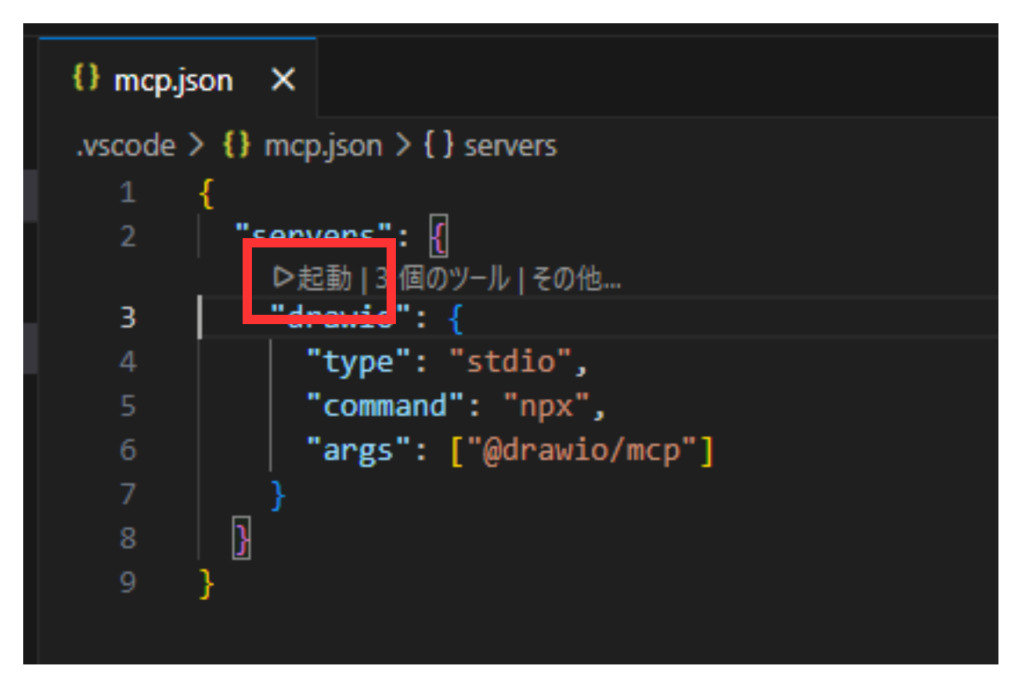Click the opening bracket after "servers"
1024x690 pixels.
click(x=441, y=237)
